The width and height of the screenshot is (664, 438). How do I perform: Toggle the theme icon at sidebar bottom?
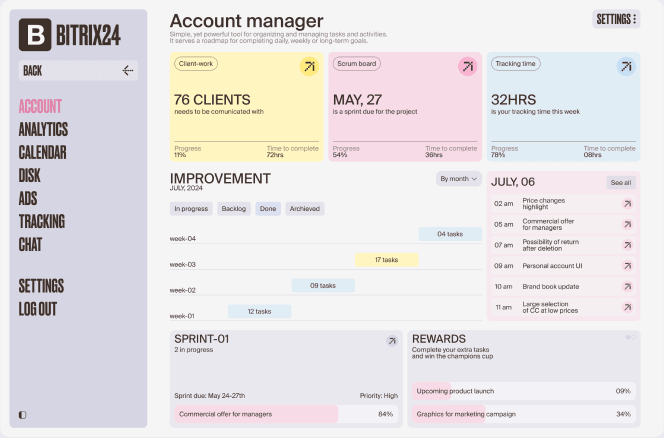pyautogui.click(x=22, y=415)
